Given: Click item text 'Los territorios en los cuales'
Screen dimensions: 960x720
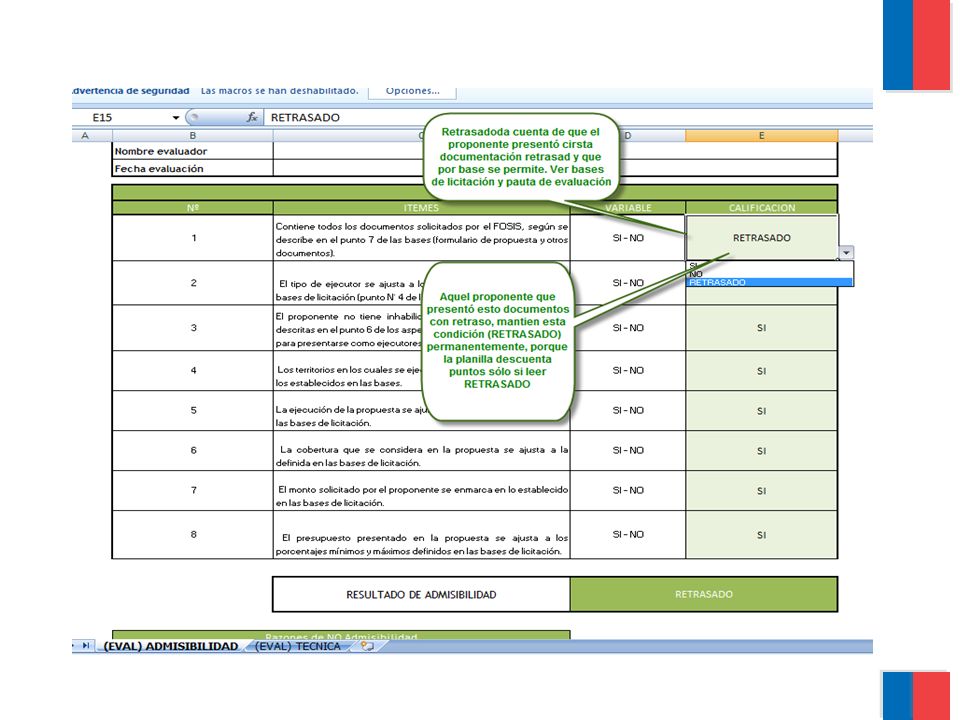Looking at the screenshot, I should 348,377.
